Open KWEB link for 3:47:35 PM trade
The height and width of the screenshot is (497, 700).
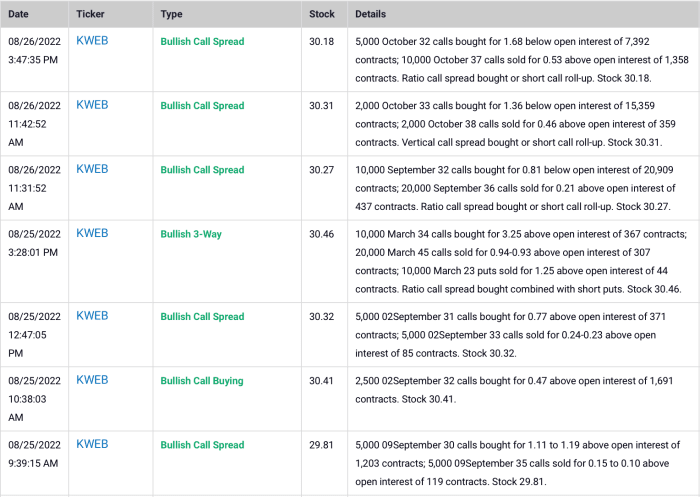tap(92, 41)
